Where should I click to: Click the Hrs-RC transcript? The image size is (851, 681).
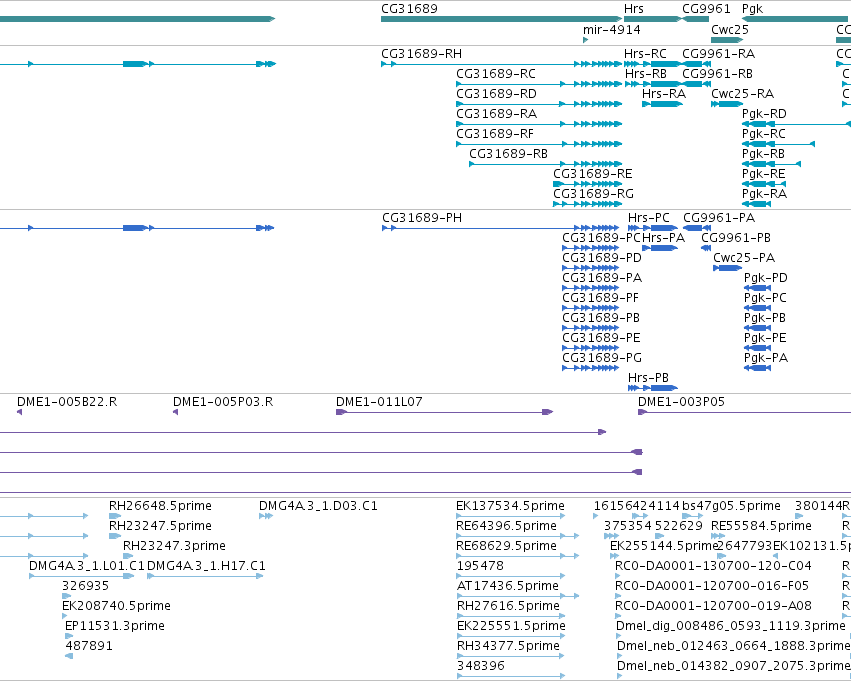click(x=652, y=64)
